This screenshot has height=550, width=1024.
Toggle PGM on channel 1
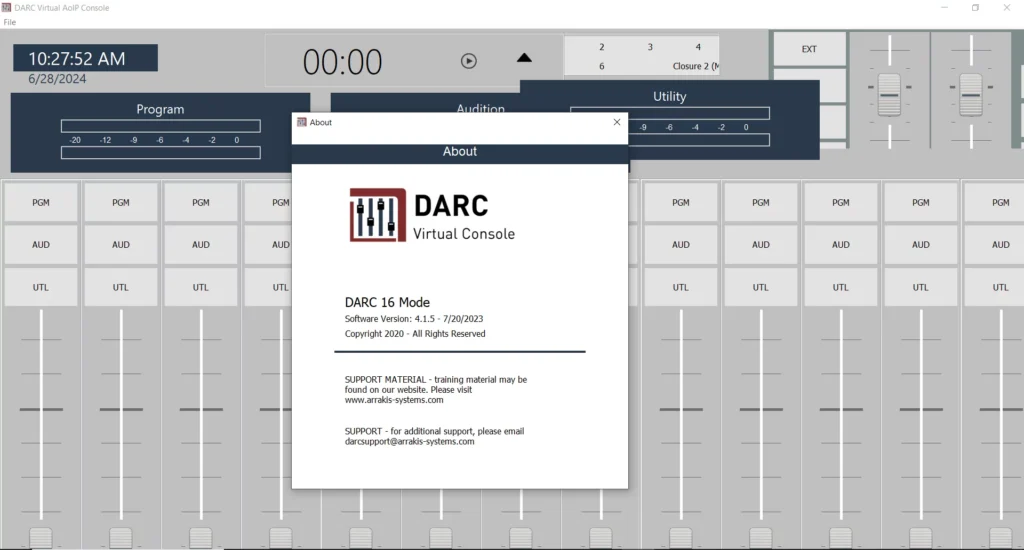click(x=40, y=202)
